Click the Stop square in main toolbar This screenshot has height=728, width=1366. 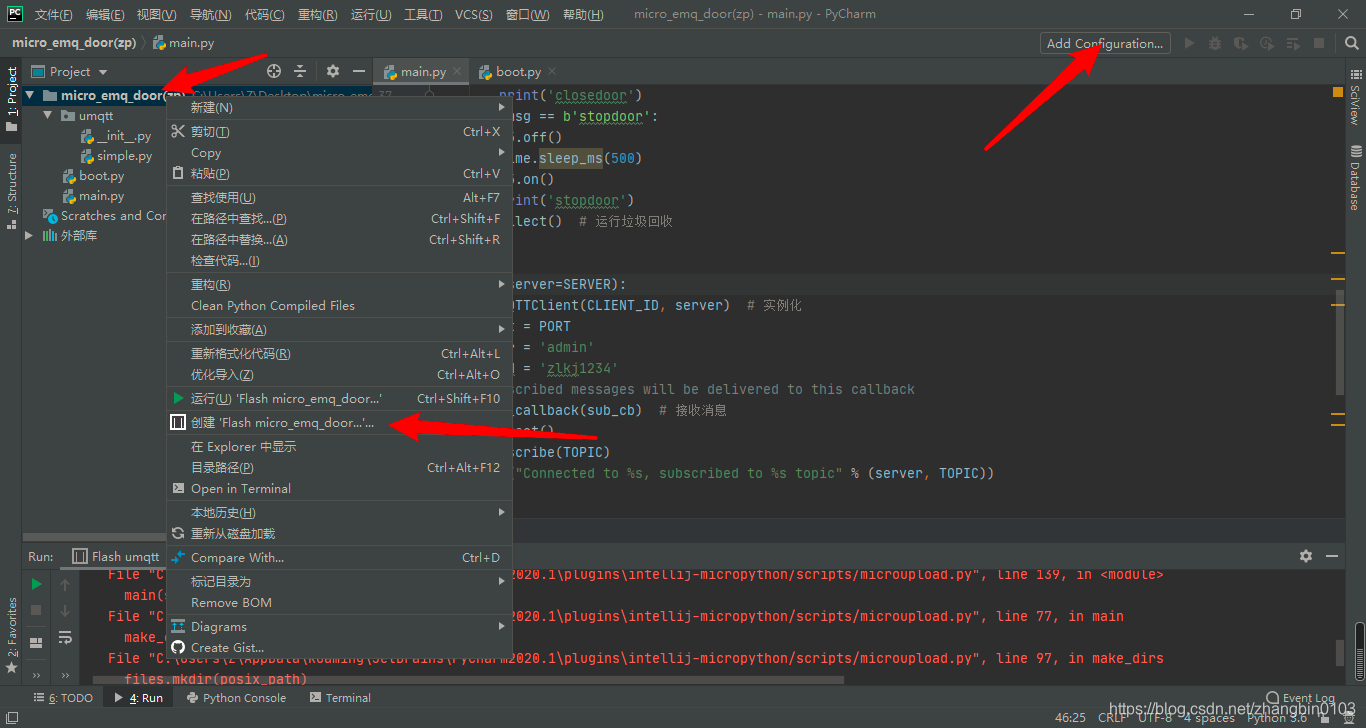click(1319, 43)
